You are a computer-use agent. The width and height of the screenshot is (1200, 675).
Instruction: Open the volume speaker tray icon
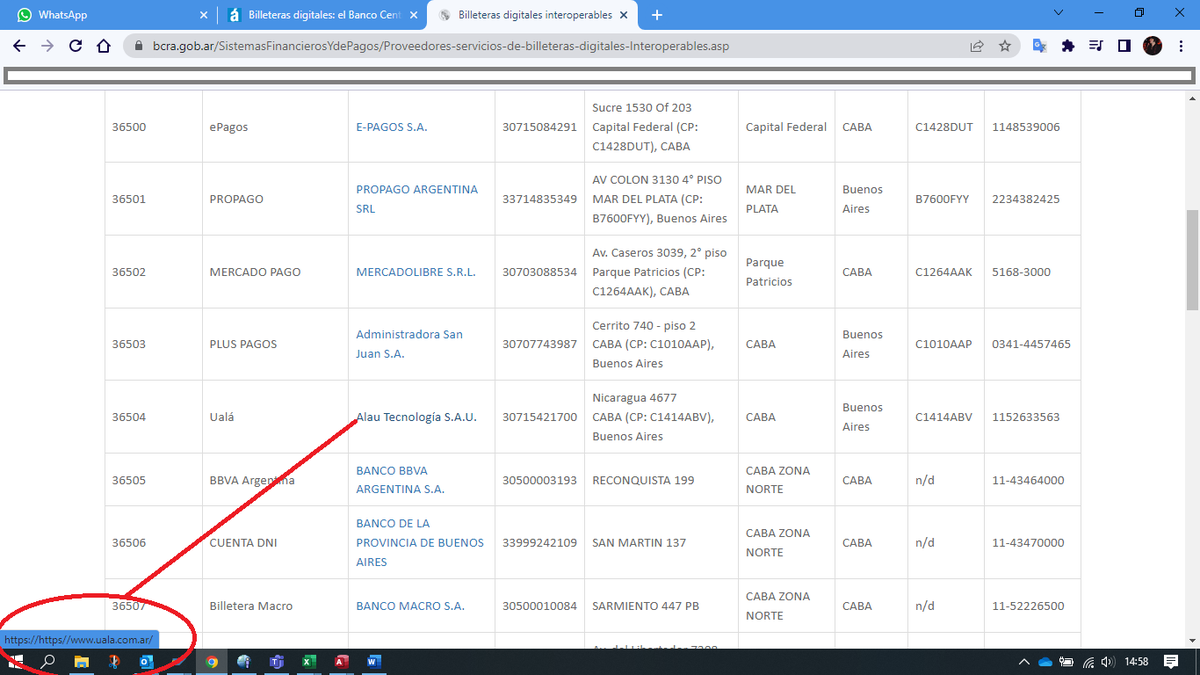click(1108, 662)
